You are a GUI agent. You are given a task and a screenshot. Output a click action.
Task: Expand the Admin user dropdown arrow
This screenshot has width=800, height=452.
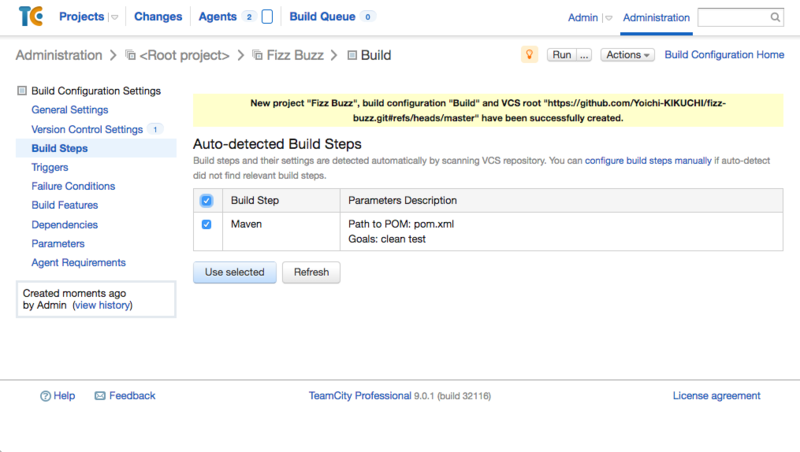(608, 18)
